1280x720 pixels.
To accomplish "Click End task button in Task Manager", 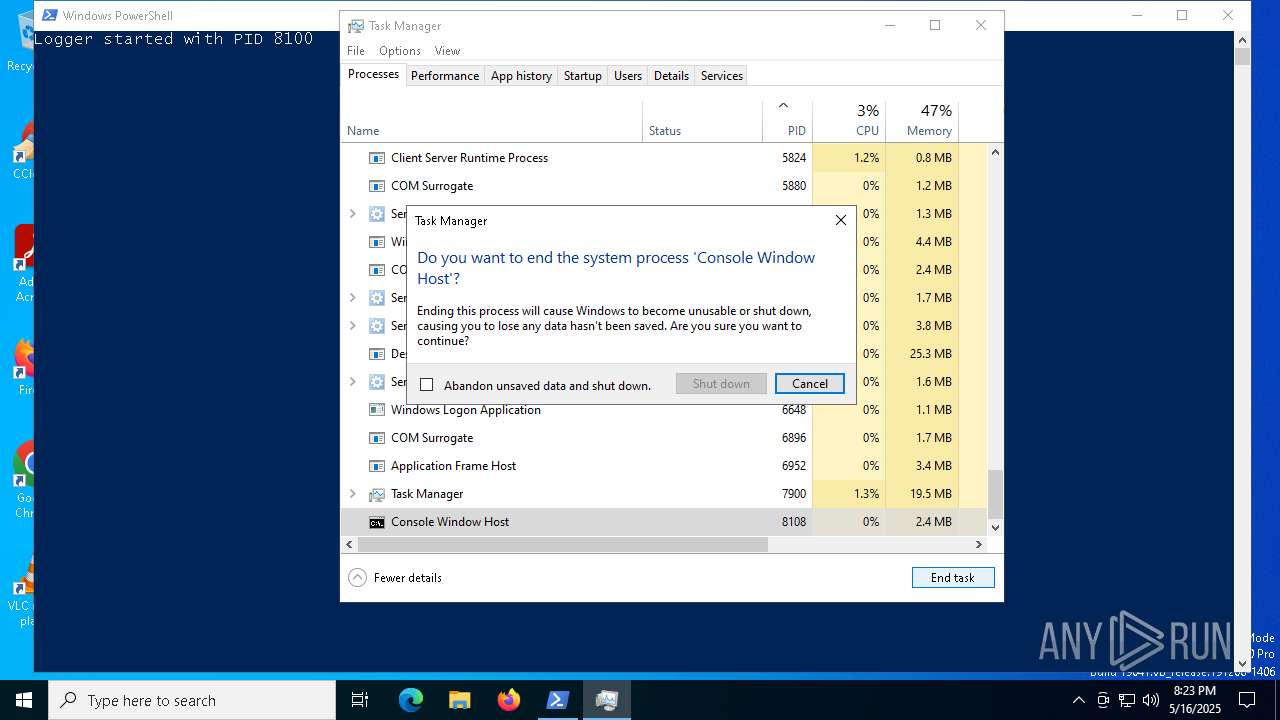I will click(953, 578).
